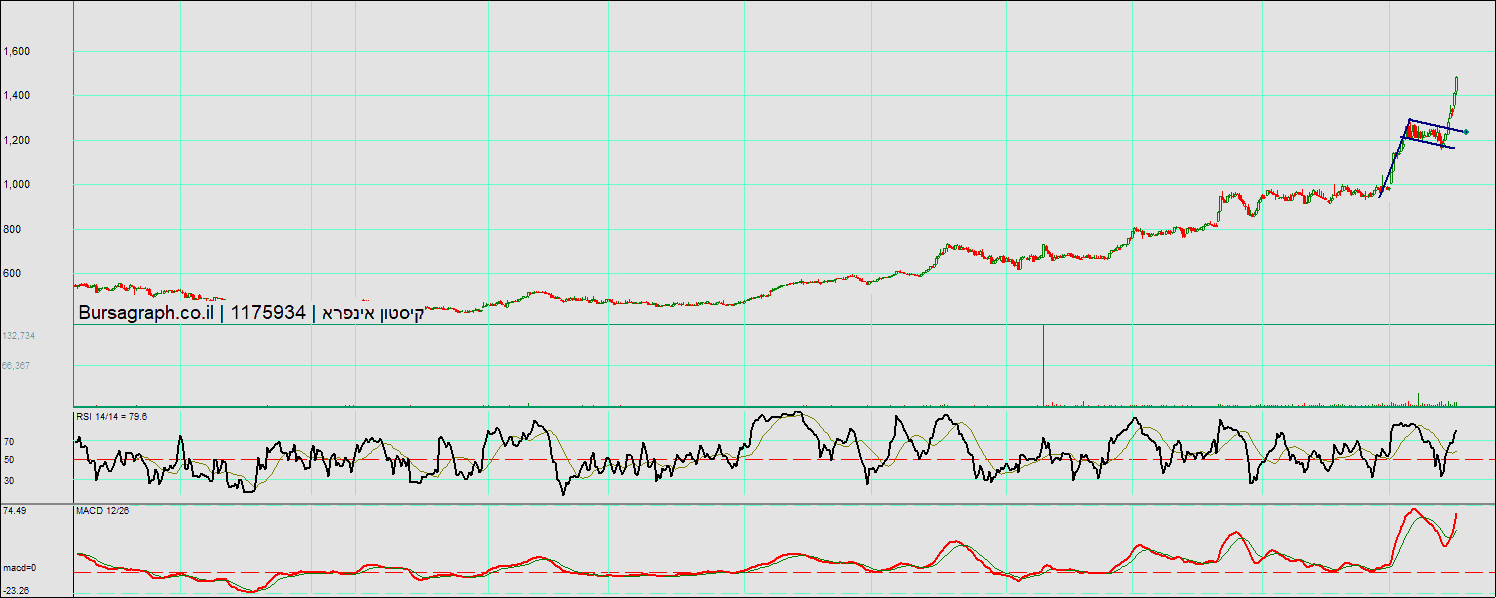Screen dimensions: 1496x598
Task: Click the RSI 70 level label
Action: click(9, 441)
